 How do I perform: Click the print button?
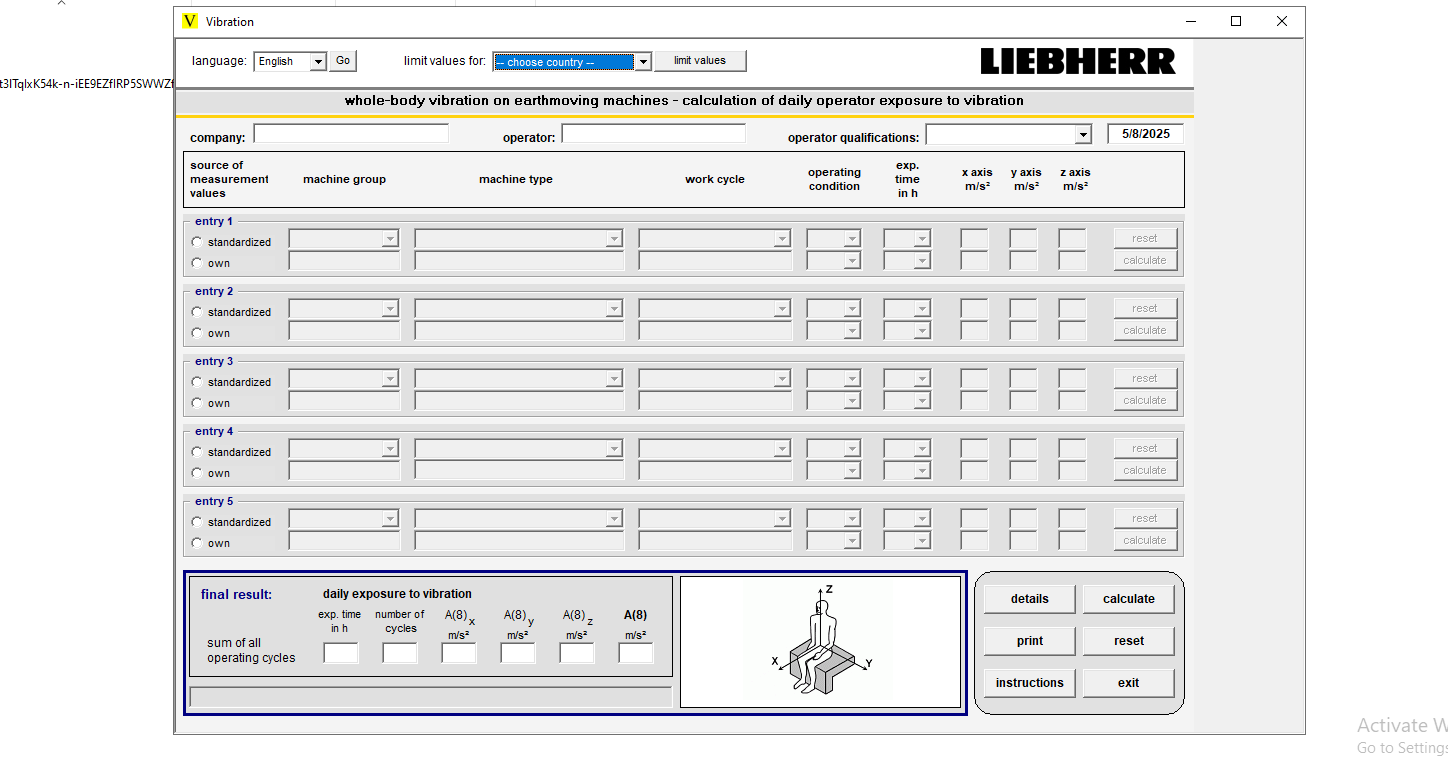(x=1030, y=641)
